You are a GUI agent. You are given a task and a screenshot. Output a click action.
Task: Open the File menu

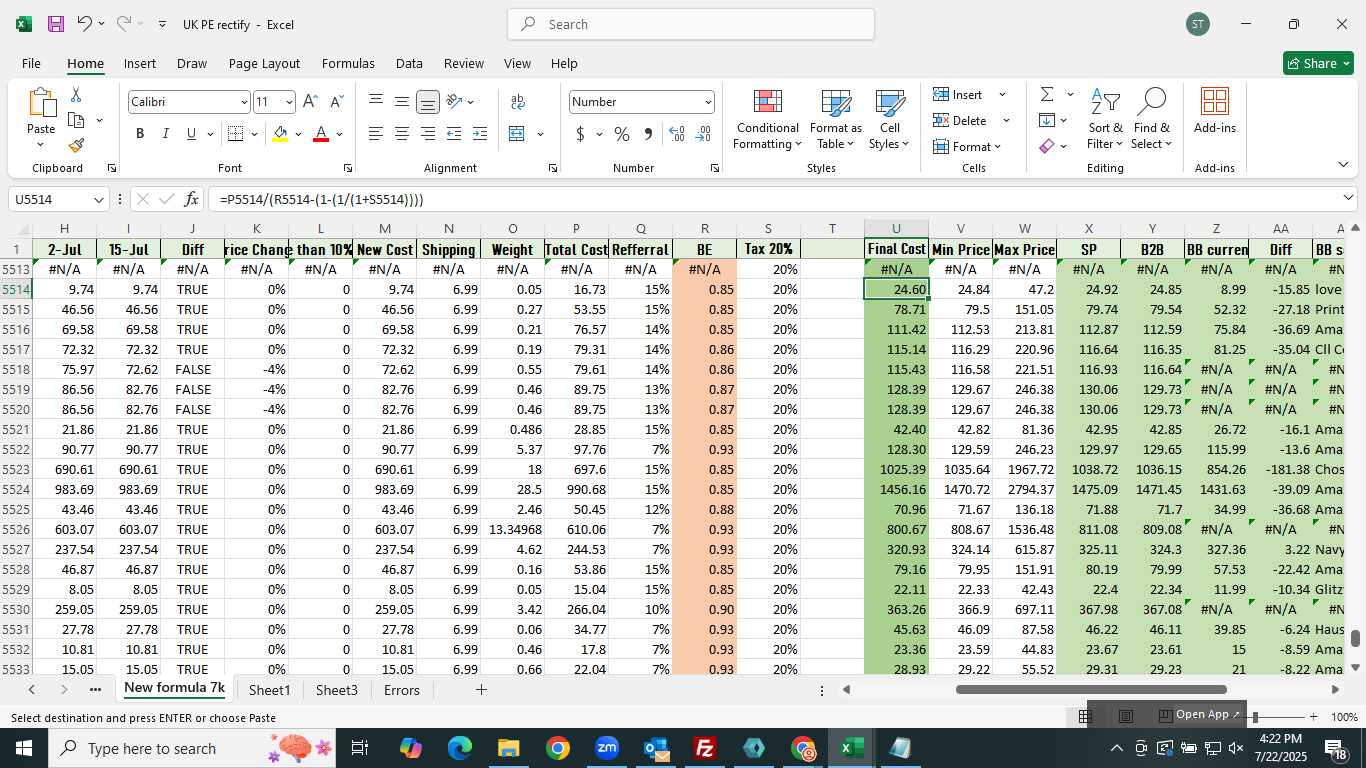pos(31,63)
